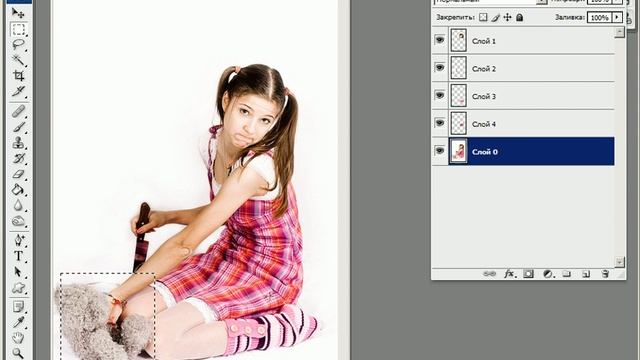Screen dimensions: 640x360
Task: Select the Slice tool
Action: click(x=18, y=91)
